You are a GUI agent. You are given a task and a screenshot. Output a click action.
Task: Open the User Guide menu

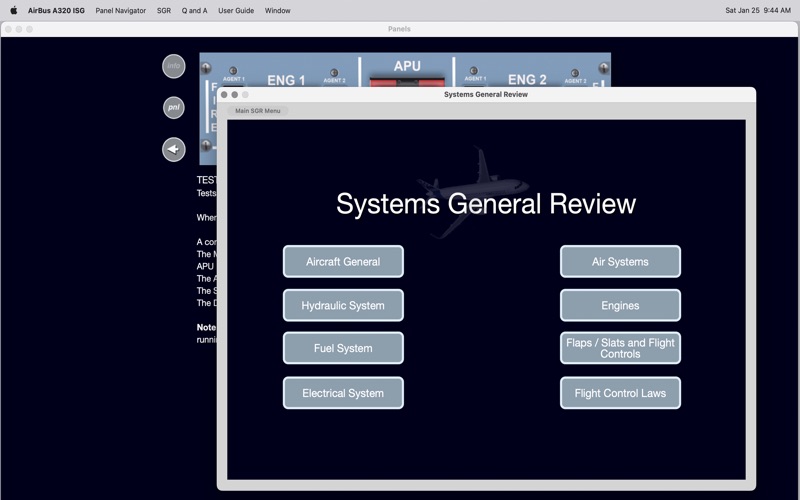(x=236, y=10)
